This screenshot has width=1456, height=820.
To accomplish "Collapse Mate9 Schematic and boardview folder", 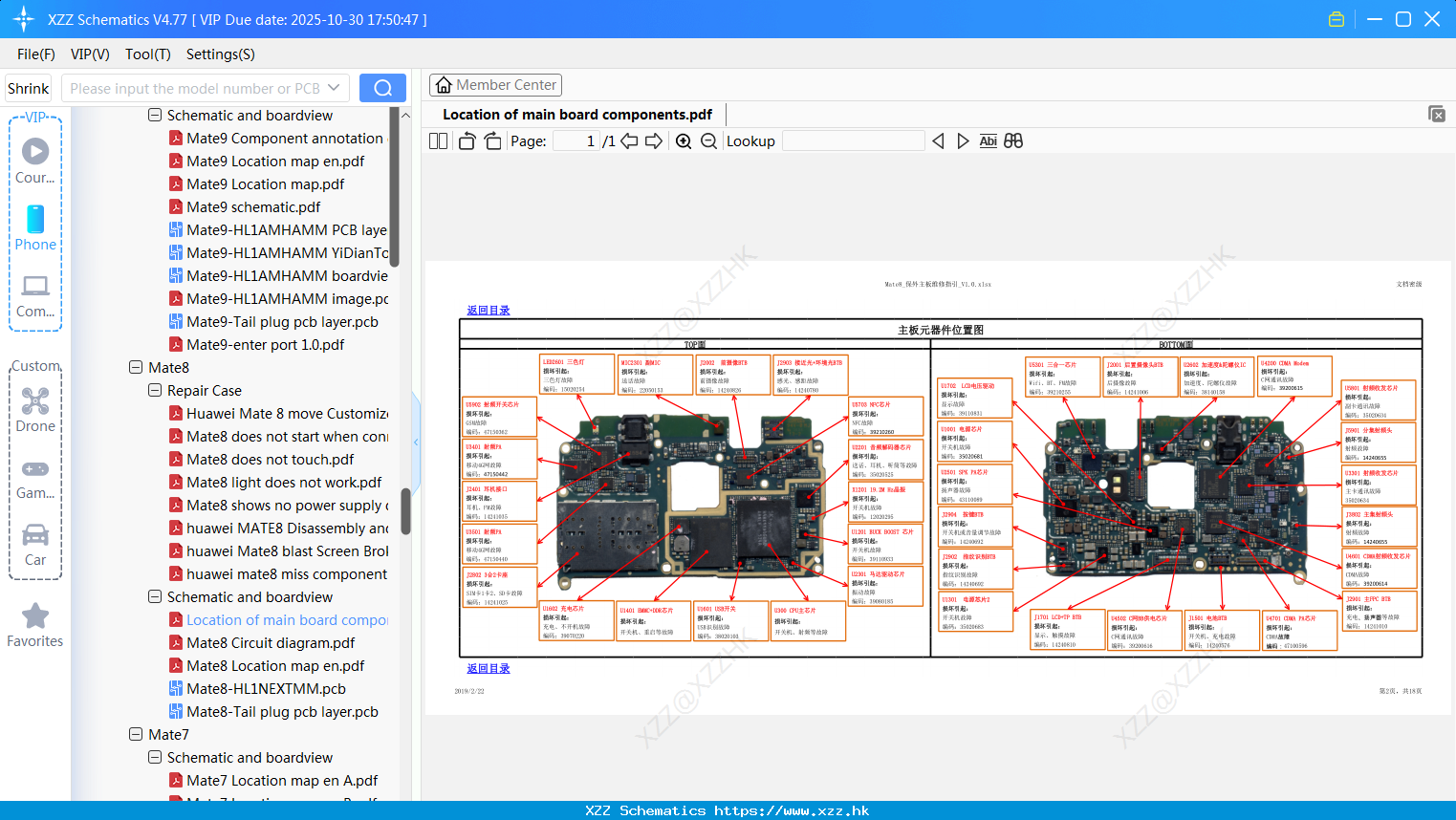I will (155, 115).
